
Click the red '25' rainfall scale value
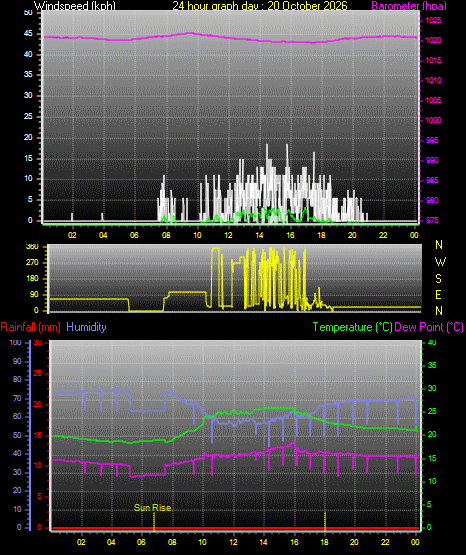coord(38,373)
